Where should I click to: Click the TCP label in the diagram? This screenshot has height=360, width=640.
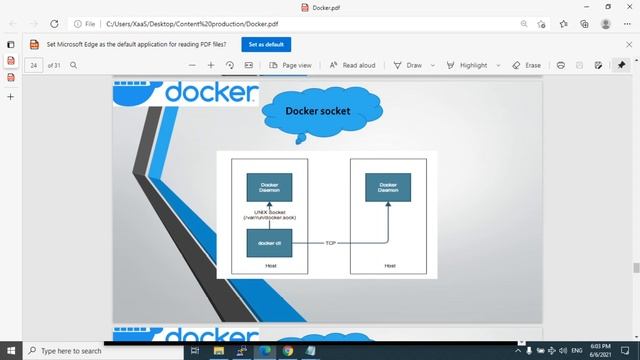tap(331, 243)
